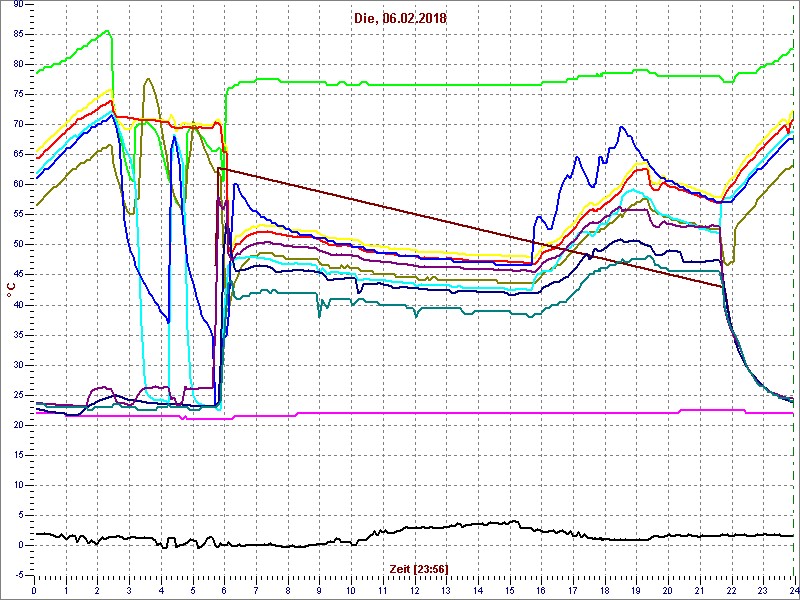Select the "25" label on the temperature axis
The image size is (800, 600).
click(19, 395)
